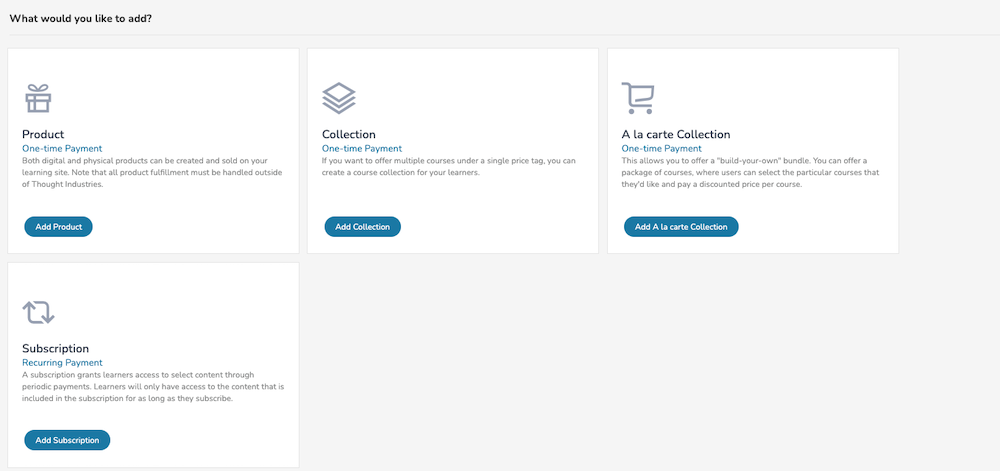This screenshot has width=1000, height=471.
Task: Select the Product card title
Action: (x=43, y=134)
